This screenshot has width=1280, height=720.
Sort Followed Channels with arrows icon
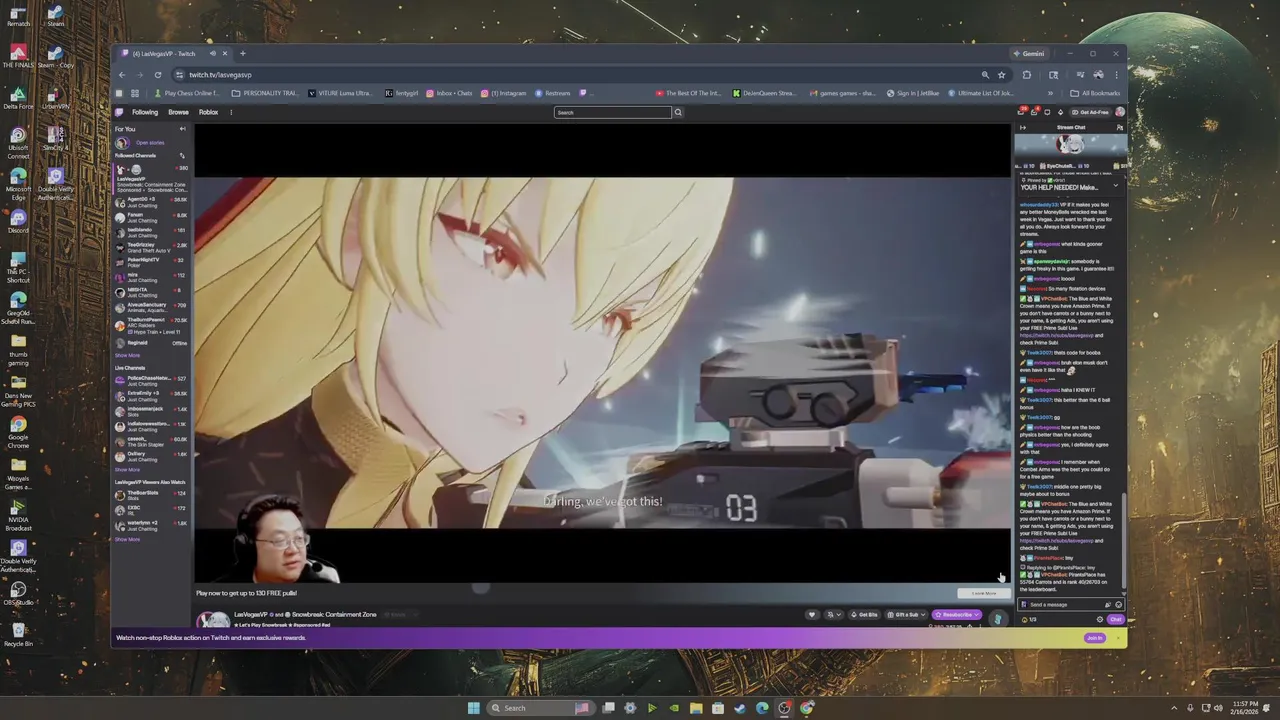[182, 155]
